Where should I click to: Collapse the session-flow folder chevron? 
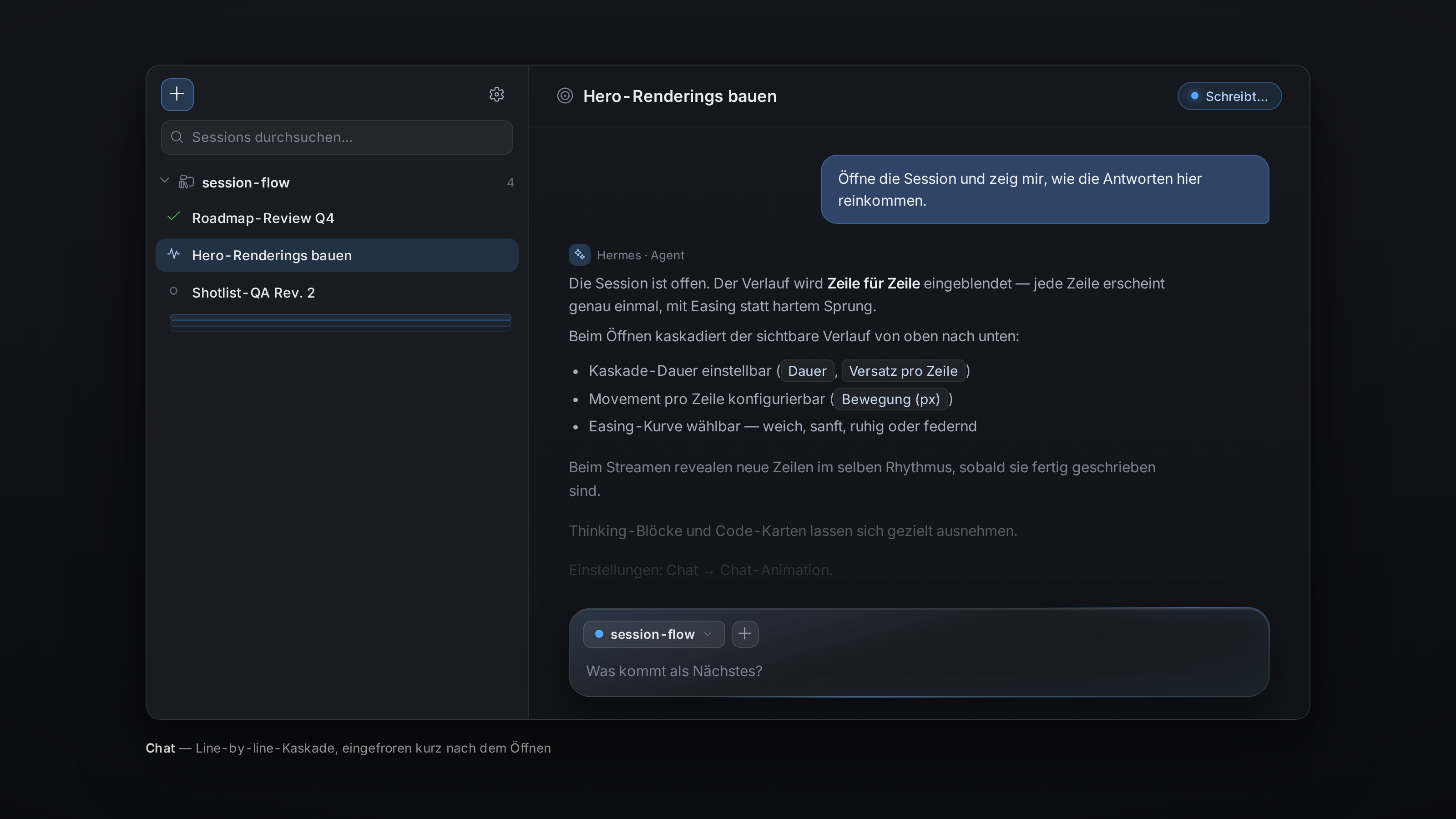pos(164,180)
